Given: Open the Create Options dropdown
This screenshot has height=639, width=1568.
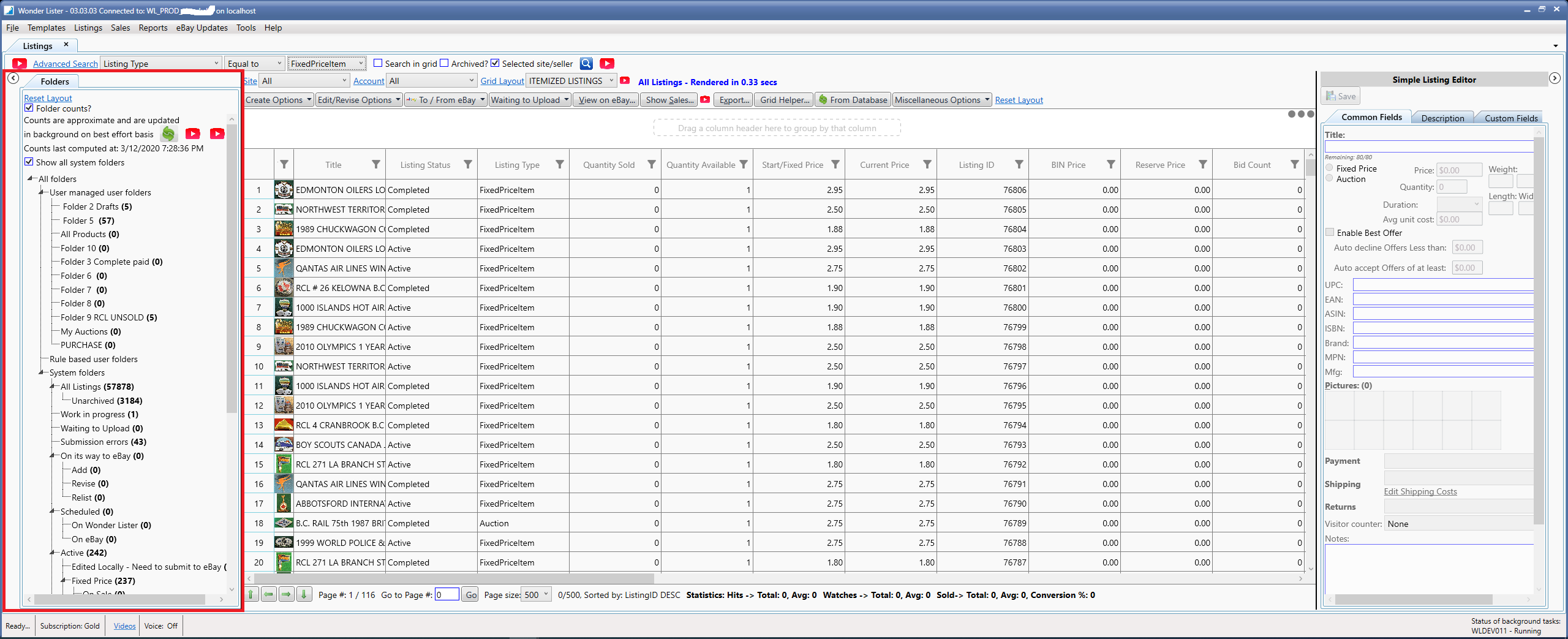Looking at the screenshot, I should [279, 100].
